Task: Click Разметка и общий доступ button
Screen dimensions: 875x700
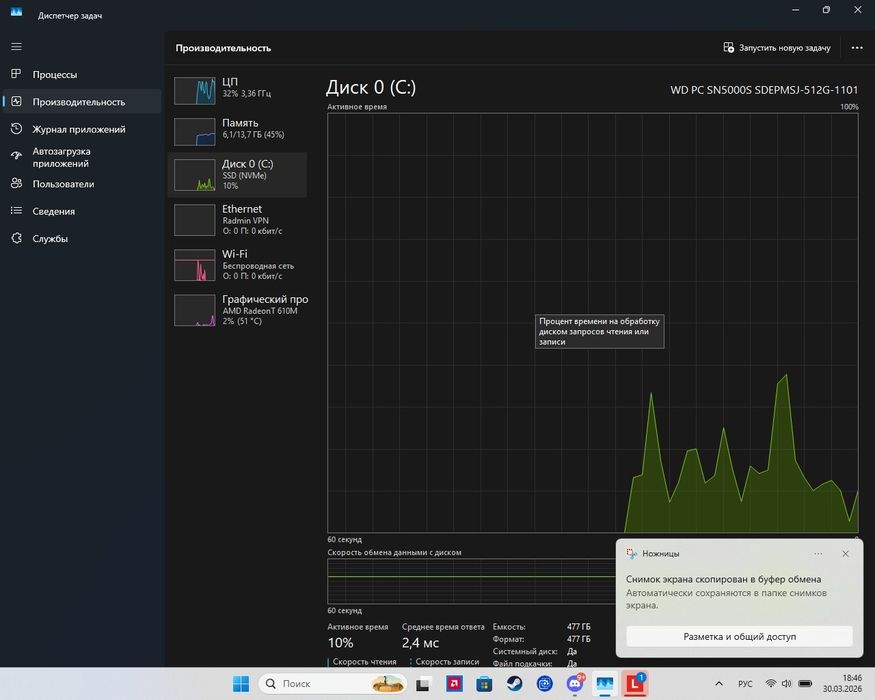Action: click(x=739, y=636)
